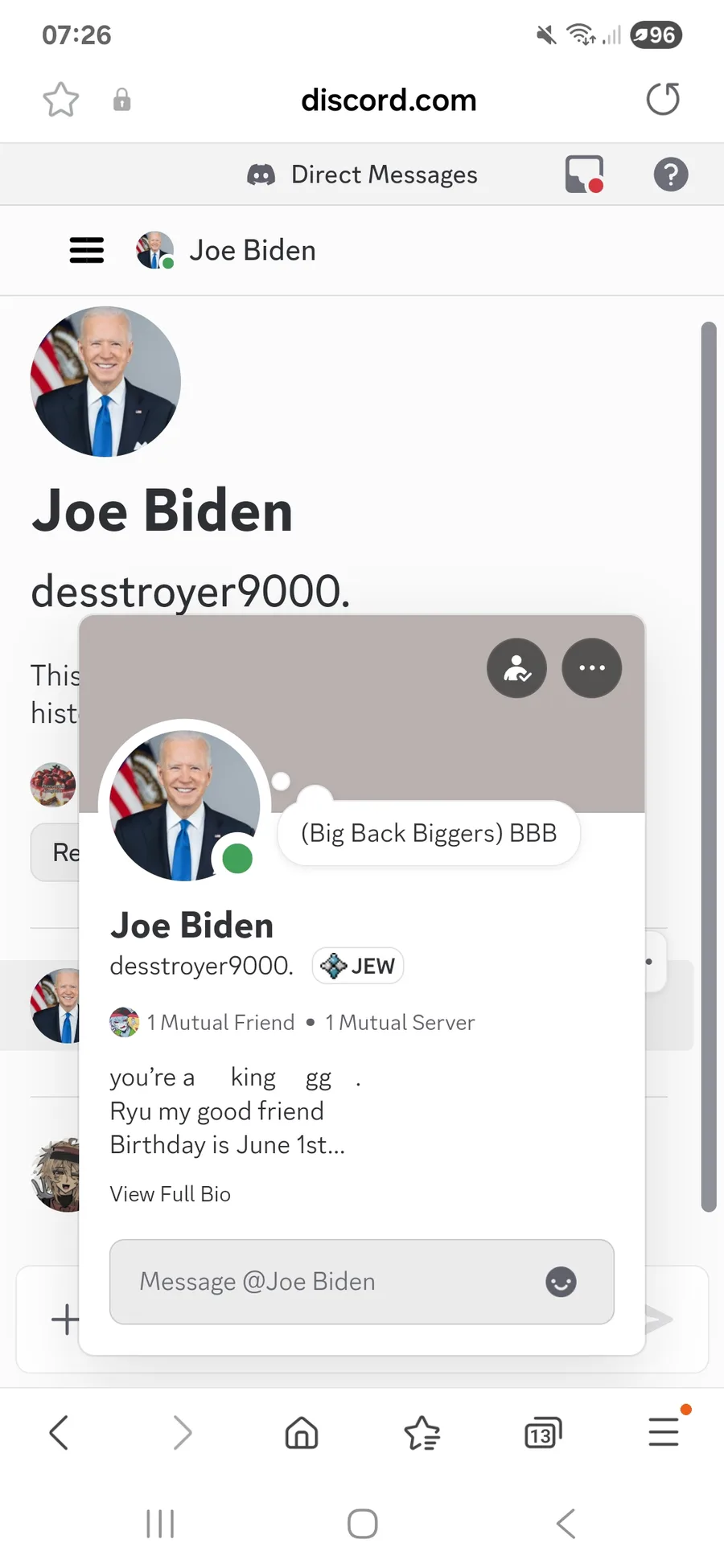The image size is (724, 1568).
Task: Open browser bookmarks list icon
Action: coord(422,1432)
